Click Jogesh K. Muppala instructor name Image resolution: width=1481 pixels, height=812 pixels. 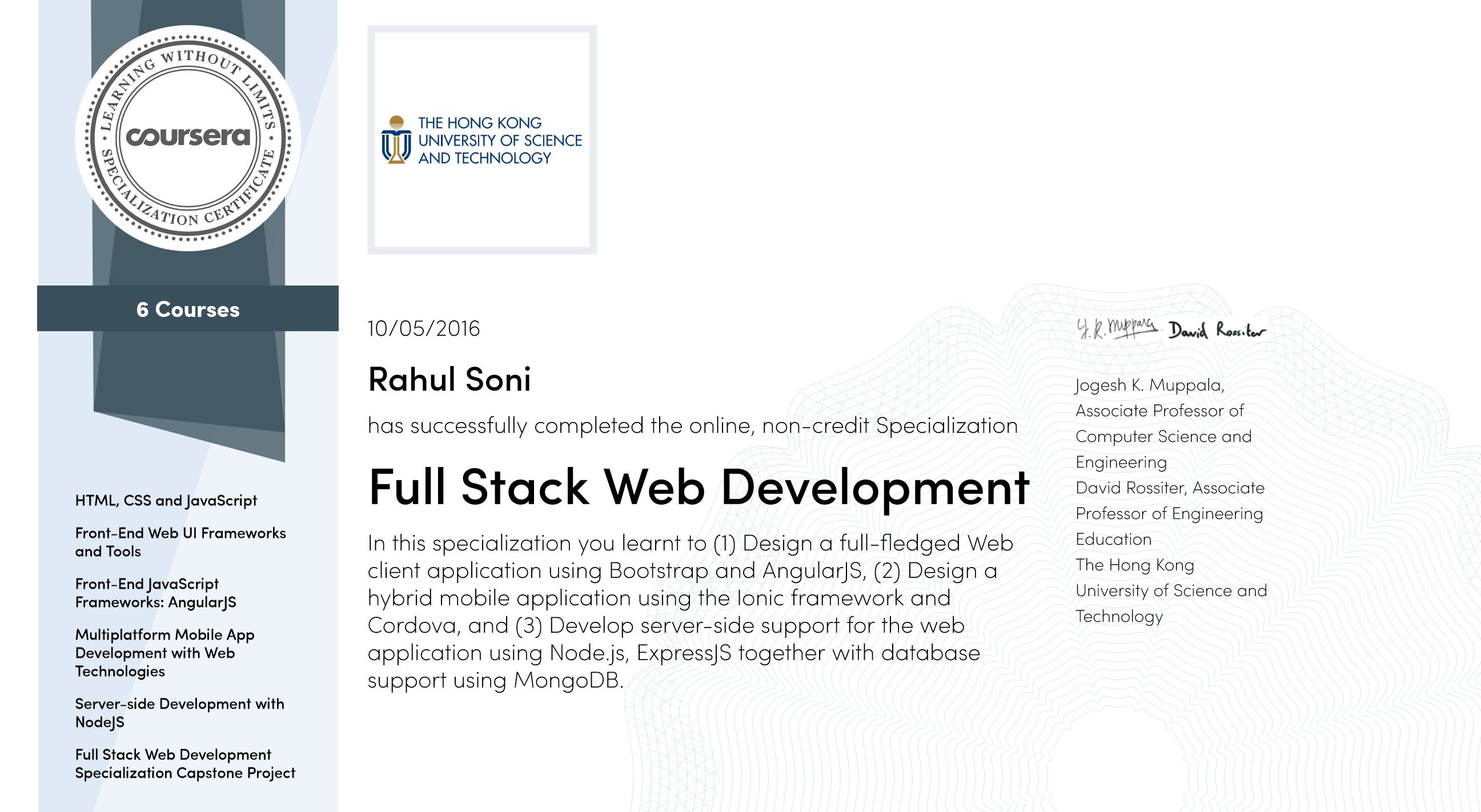pos(1149,384)
